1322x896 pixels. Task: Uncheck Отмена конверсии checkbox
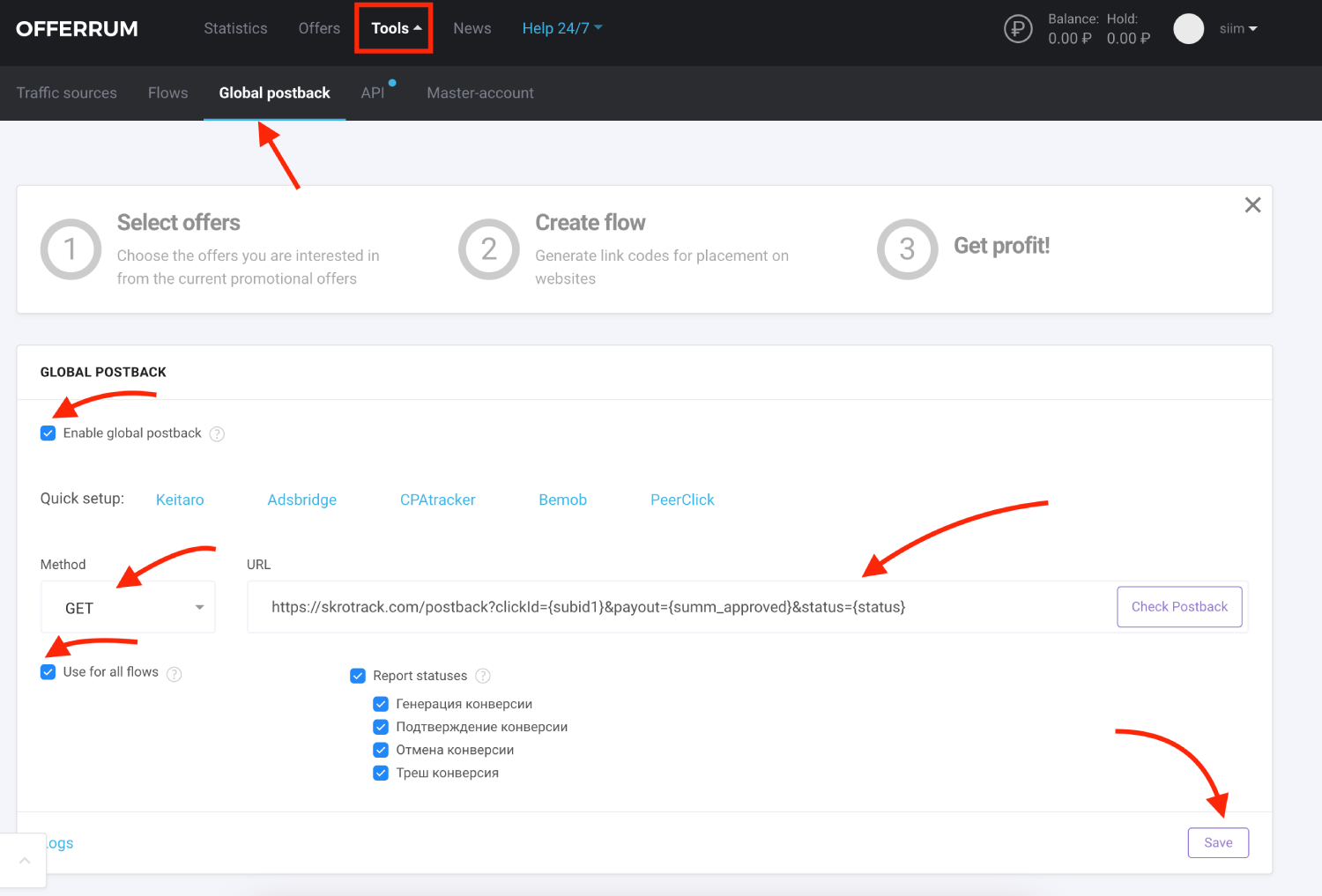click(381, 750)
